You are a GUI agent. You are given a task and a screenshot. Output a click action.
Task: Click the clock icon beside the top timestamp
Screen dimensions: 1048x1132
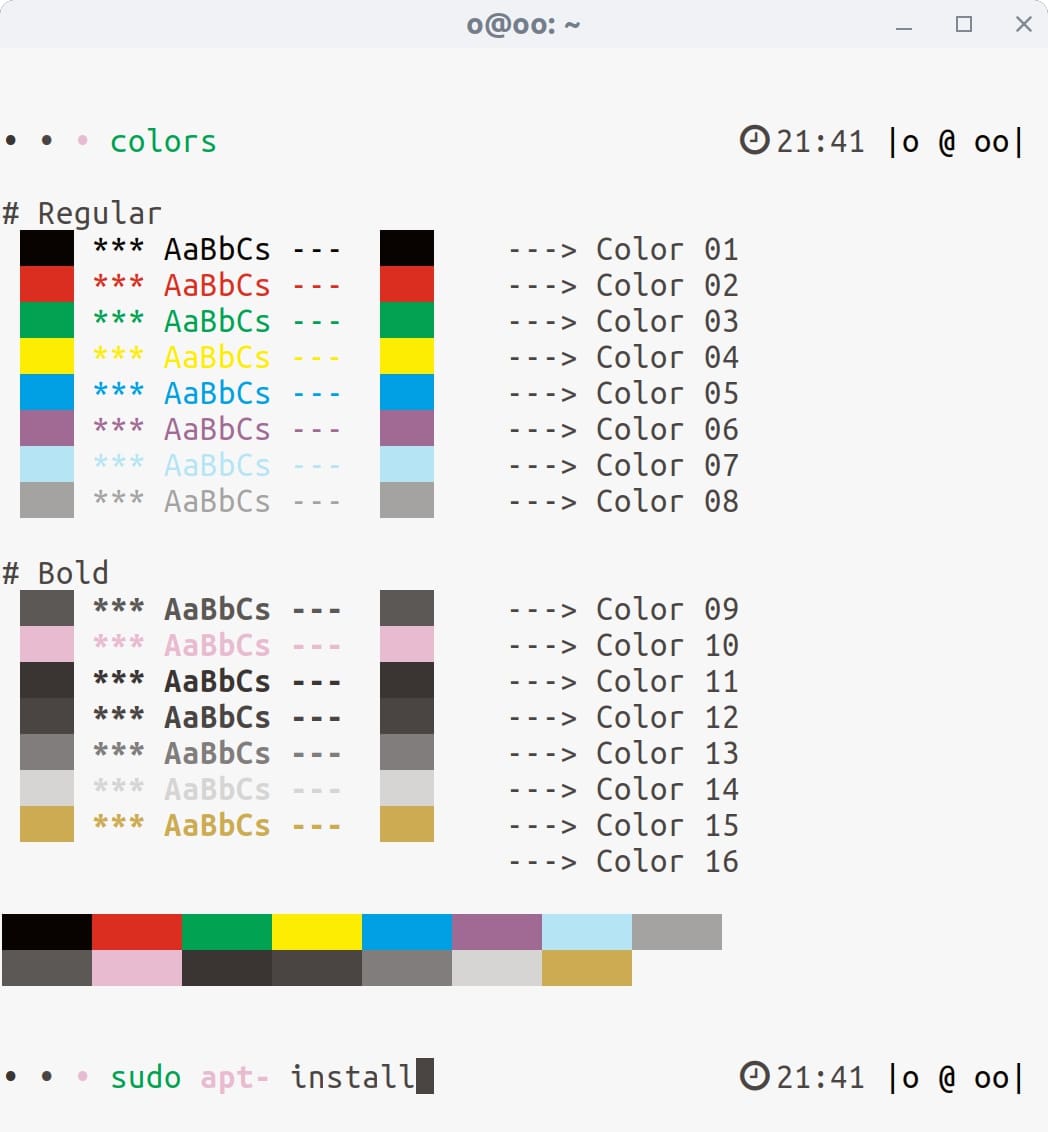pyautogui.click(x=754, y=140)
